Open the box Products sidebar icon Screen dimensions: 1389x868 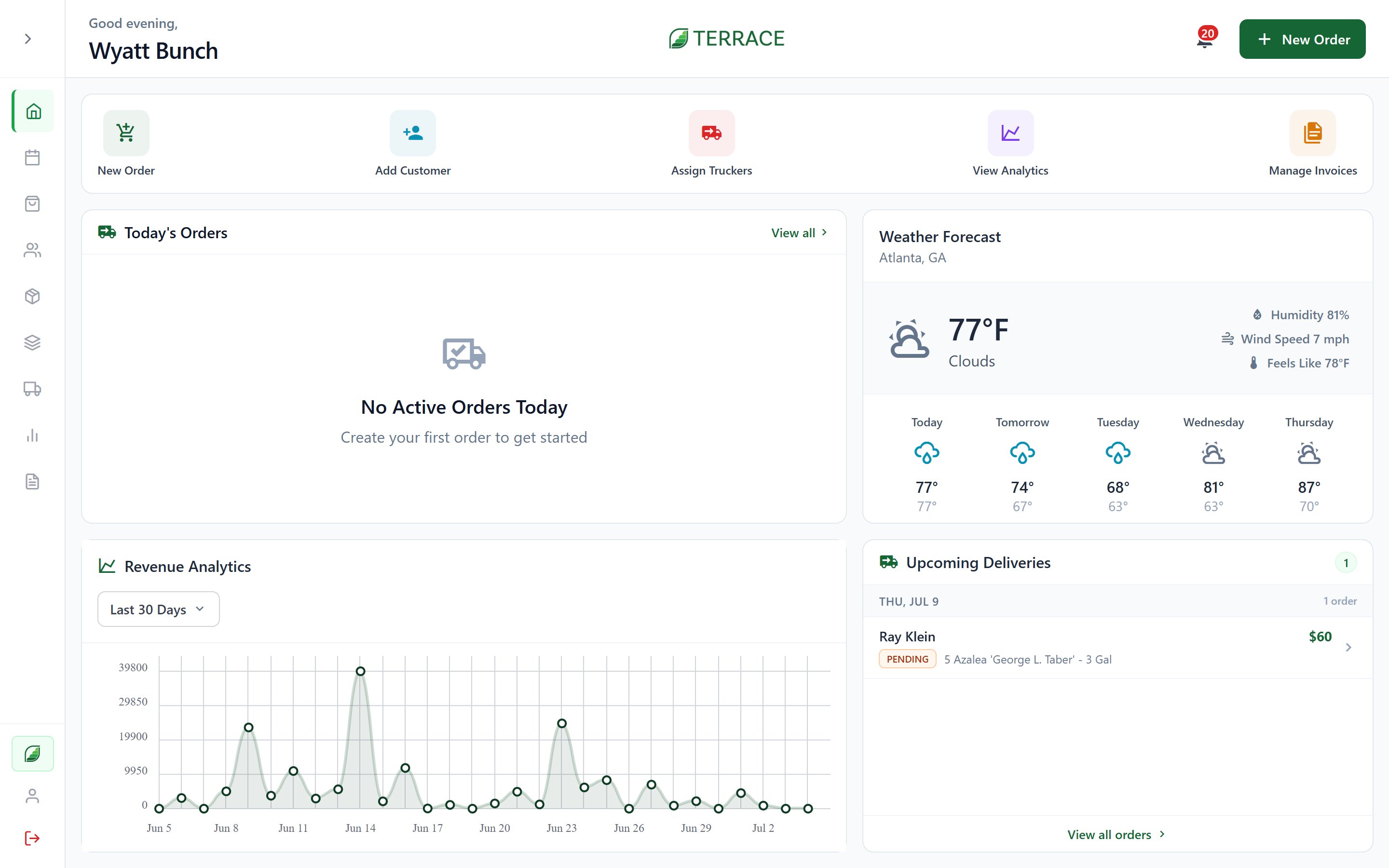[x=33, y=296]
